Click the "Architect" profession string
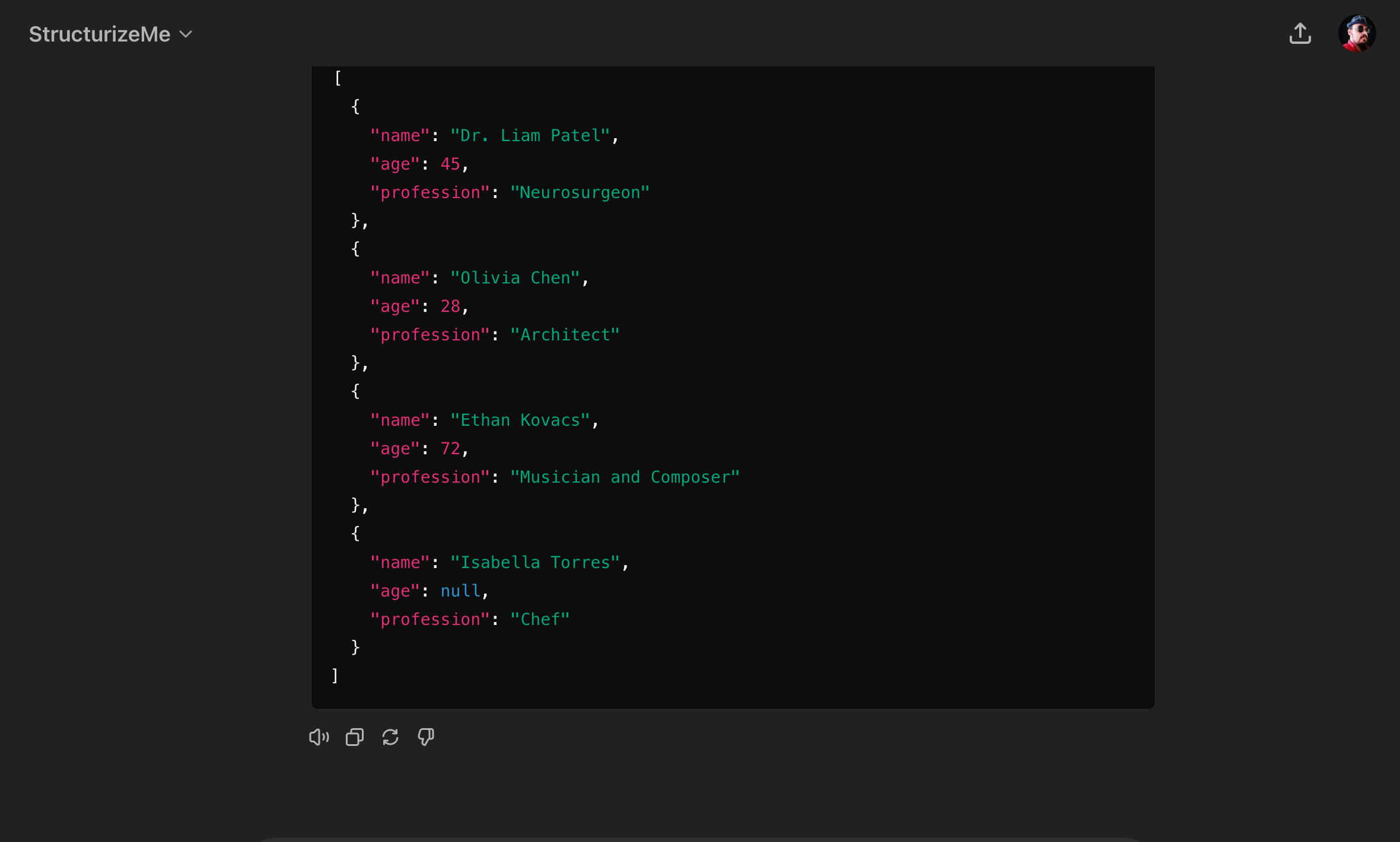1400x842 pixels. click(565, 335)
